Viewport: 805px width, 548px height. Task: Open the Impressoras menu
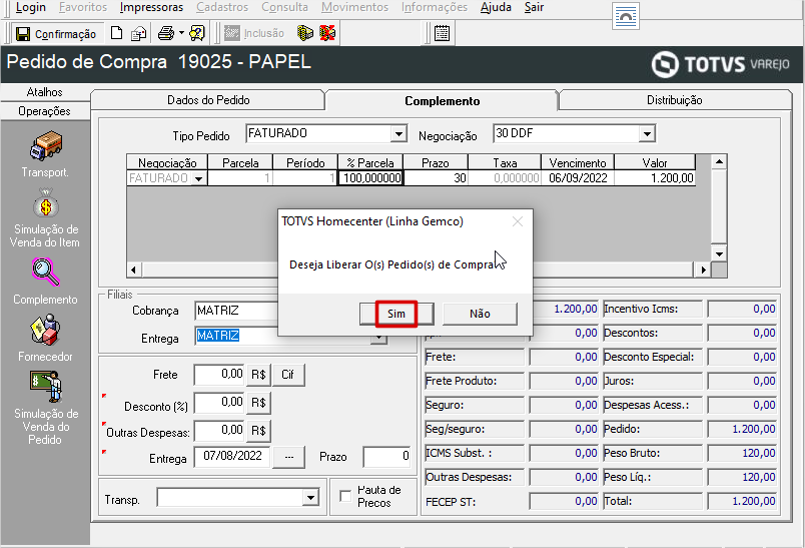[151, 7]
